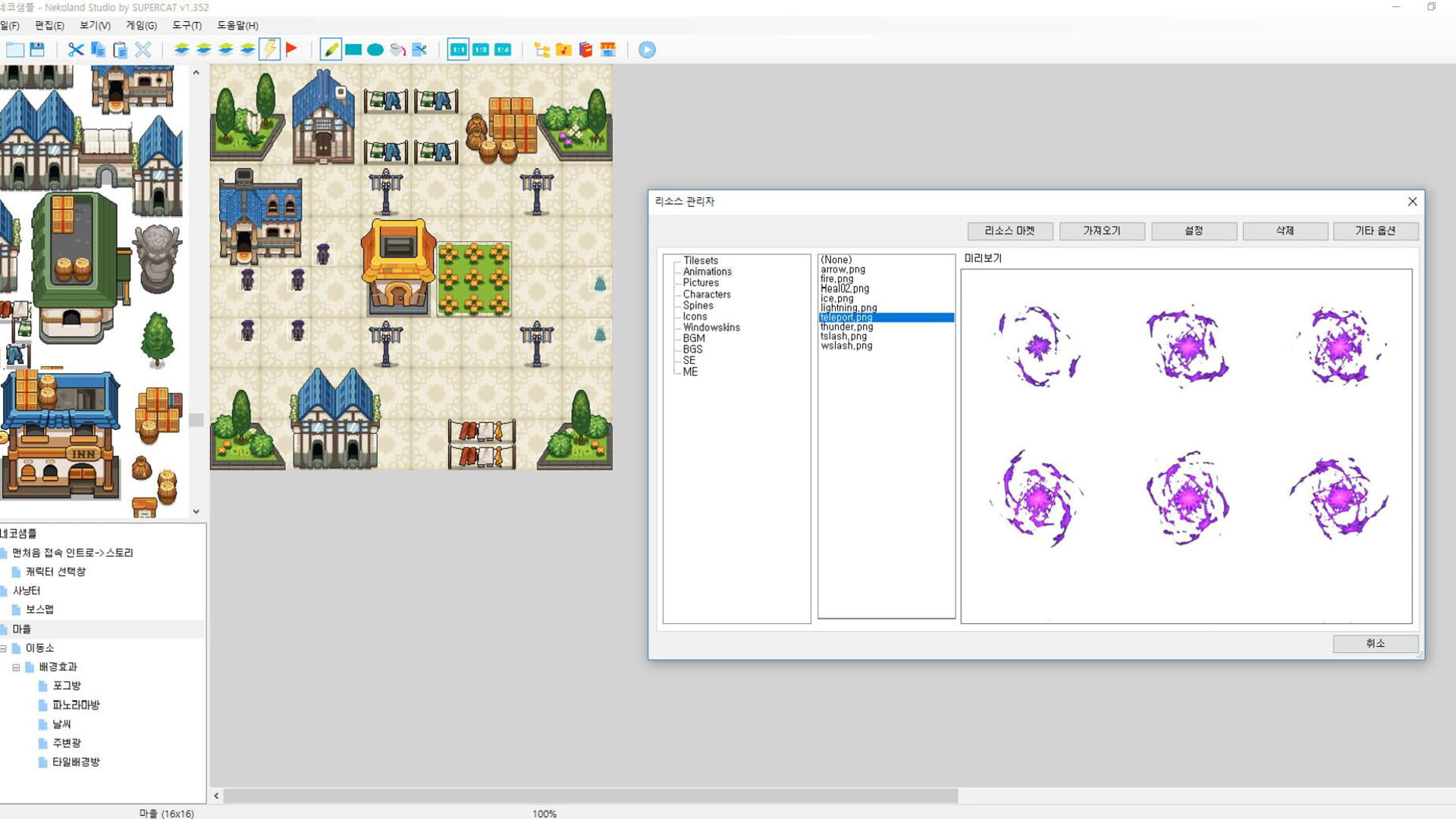Open the store shop icon
This screenshot has height=819, width=1456.
click(x=607, y=50)
